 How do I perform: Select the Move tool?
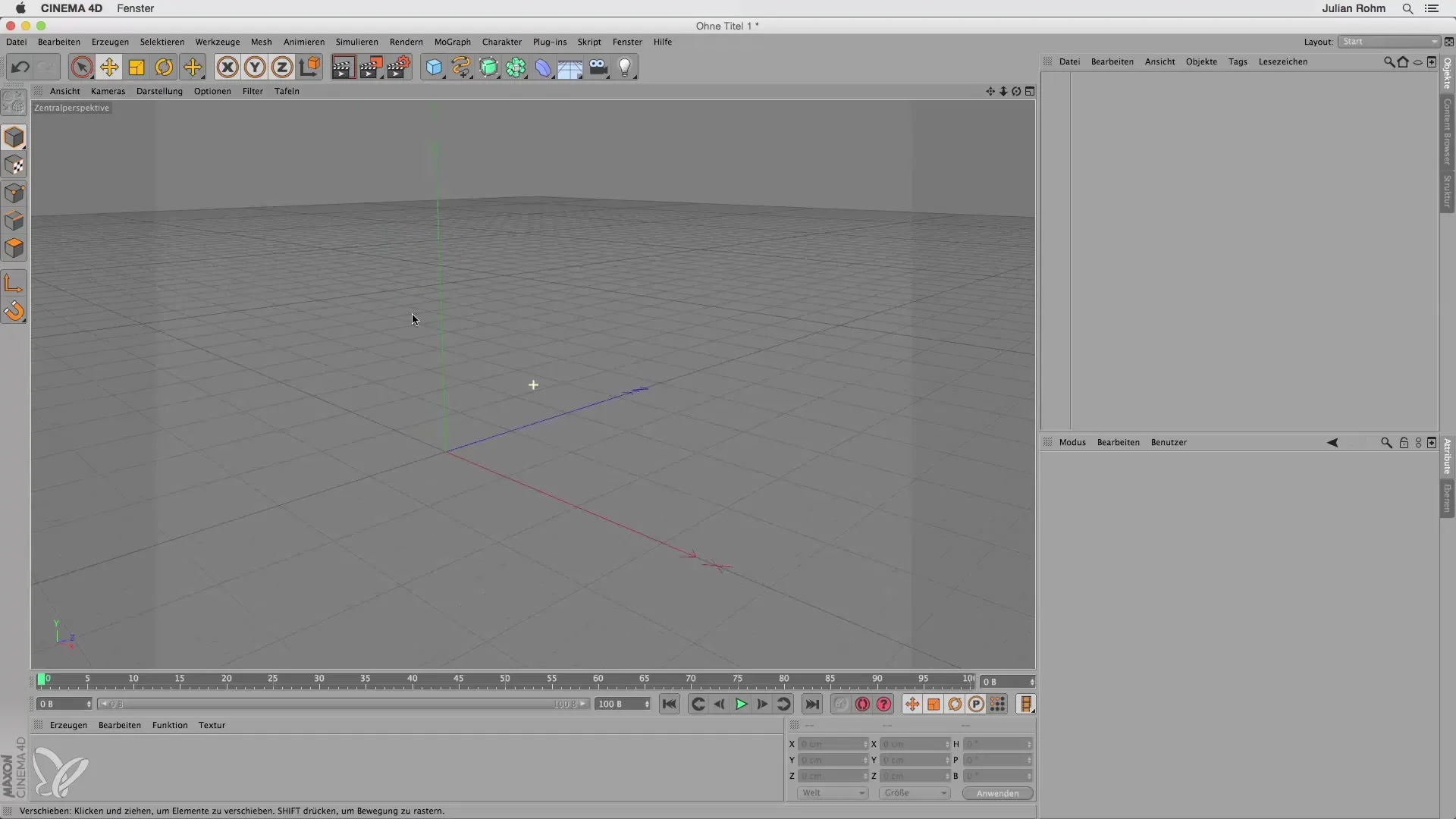coord(109,67)
